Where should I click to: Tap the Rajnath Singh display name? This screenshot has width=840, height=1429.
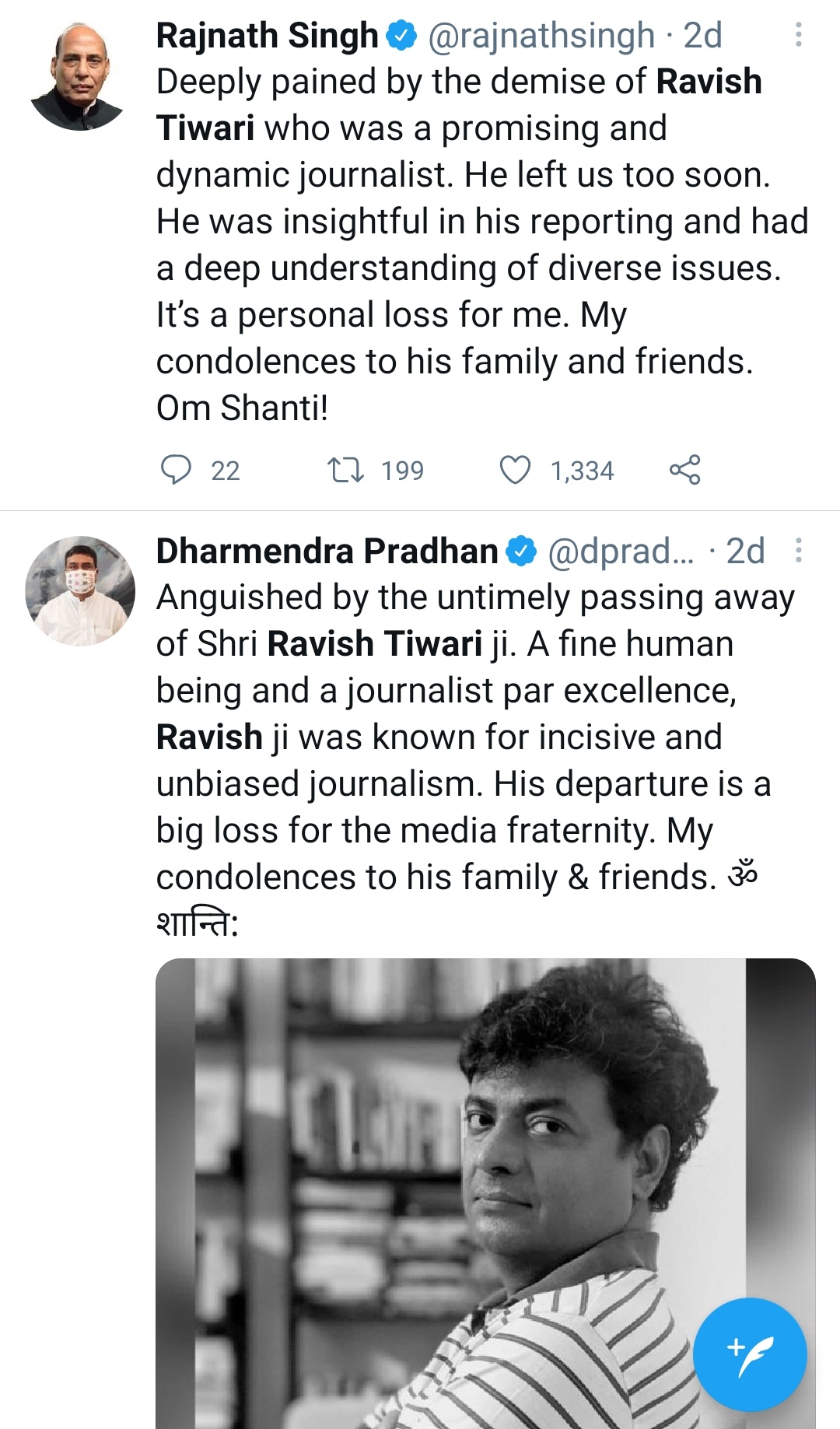[x=267, y=36]
